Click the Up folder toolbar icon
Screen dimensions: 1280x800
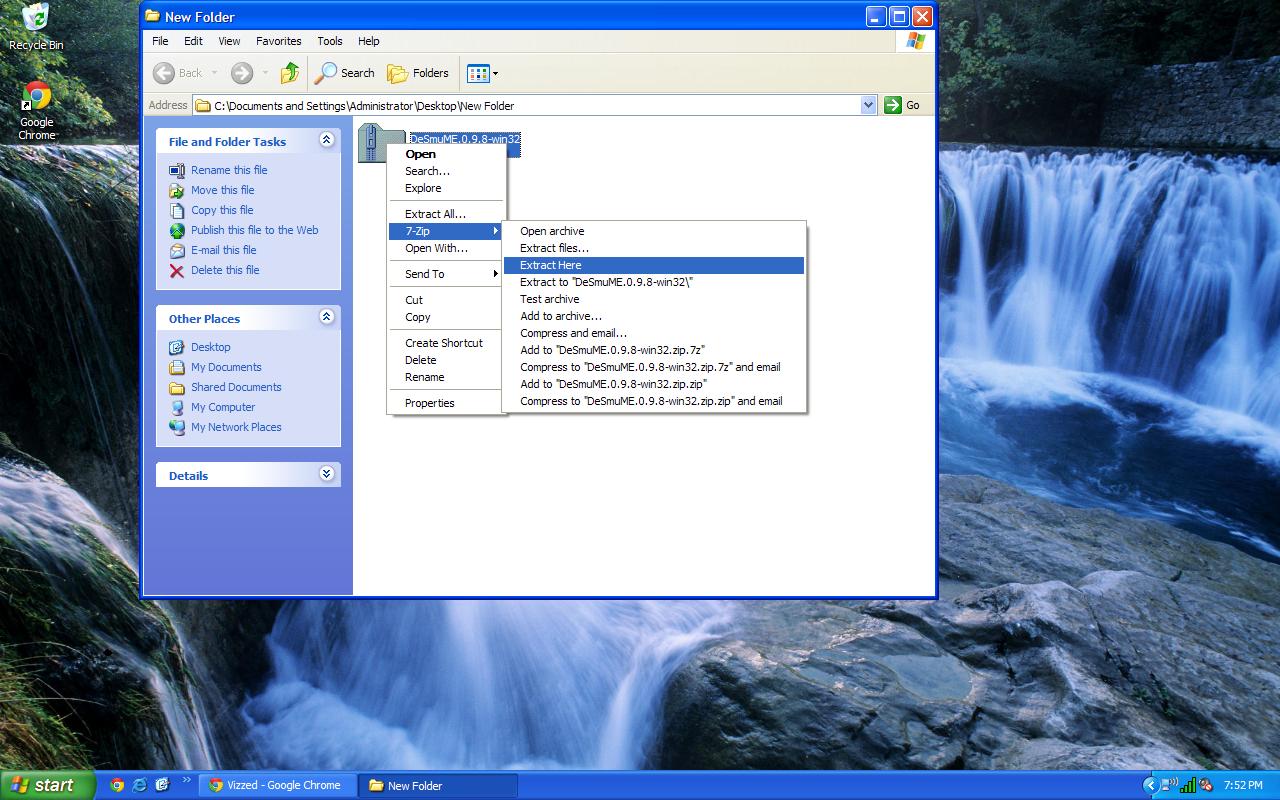[290, 73]
